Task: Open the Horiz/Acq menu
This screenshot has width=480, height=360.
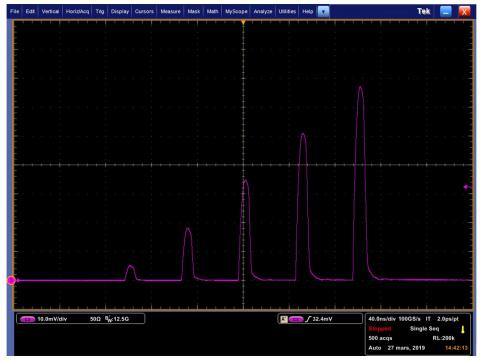Action: [77, 11]
